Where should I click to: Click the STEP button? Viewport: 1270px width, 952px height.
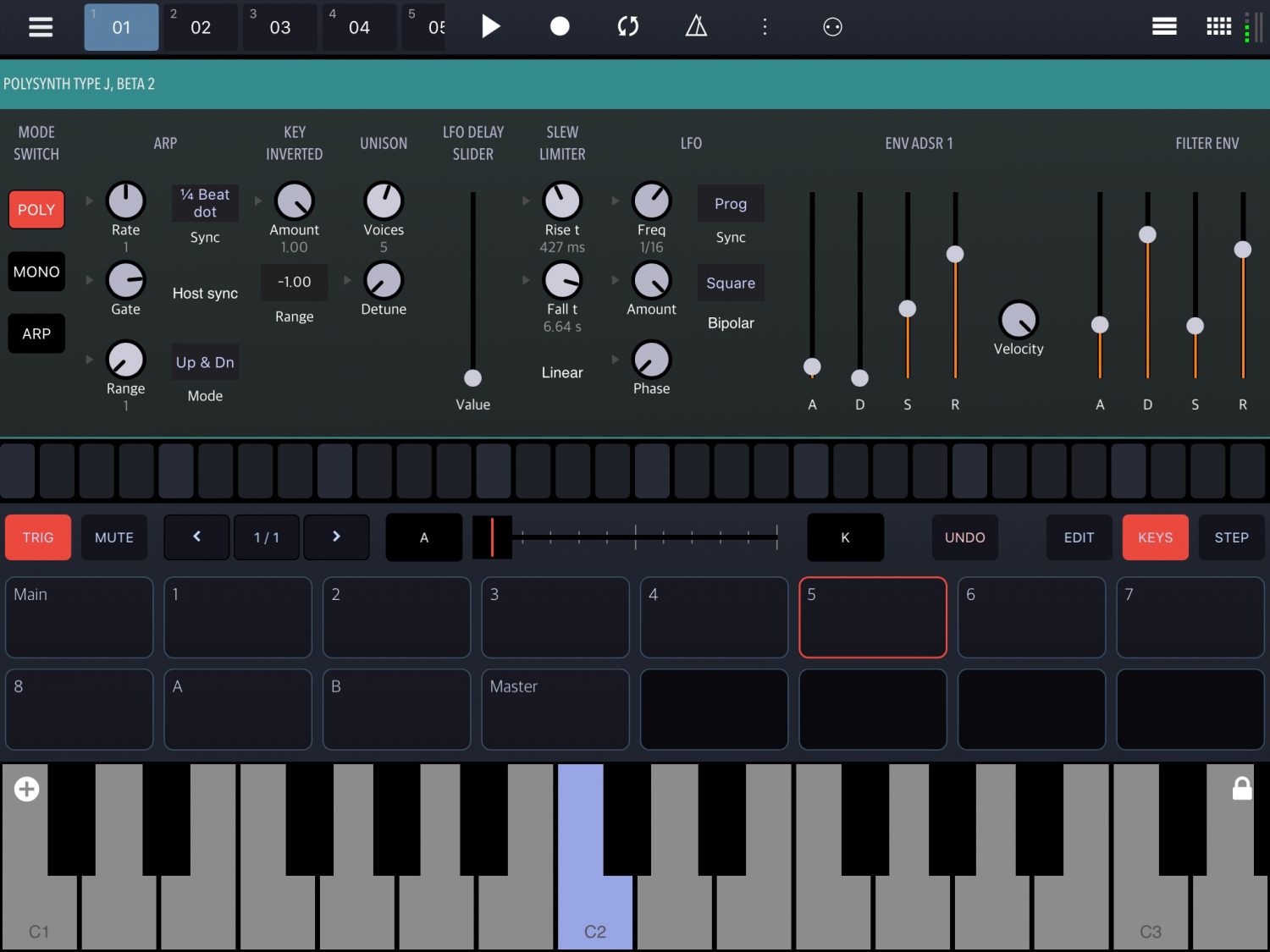(1231, 537)
